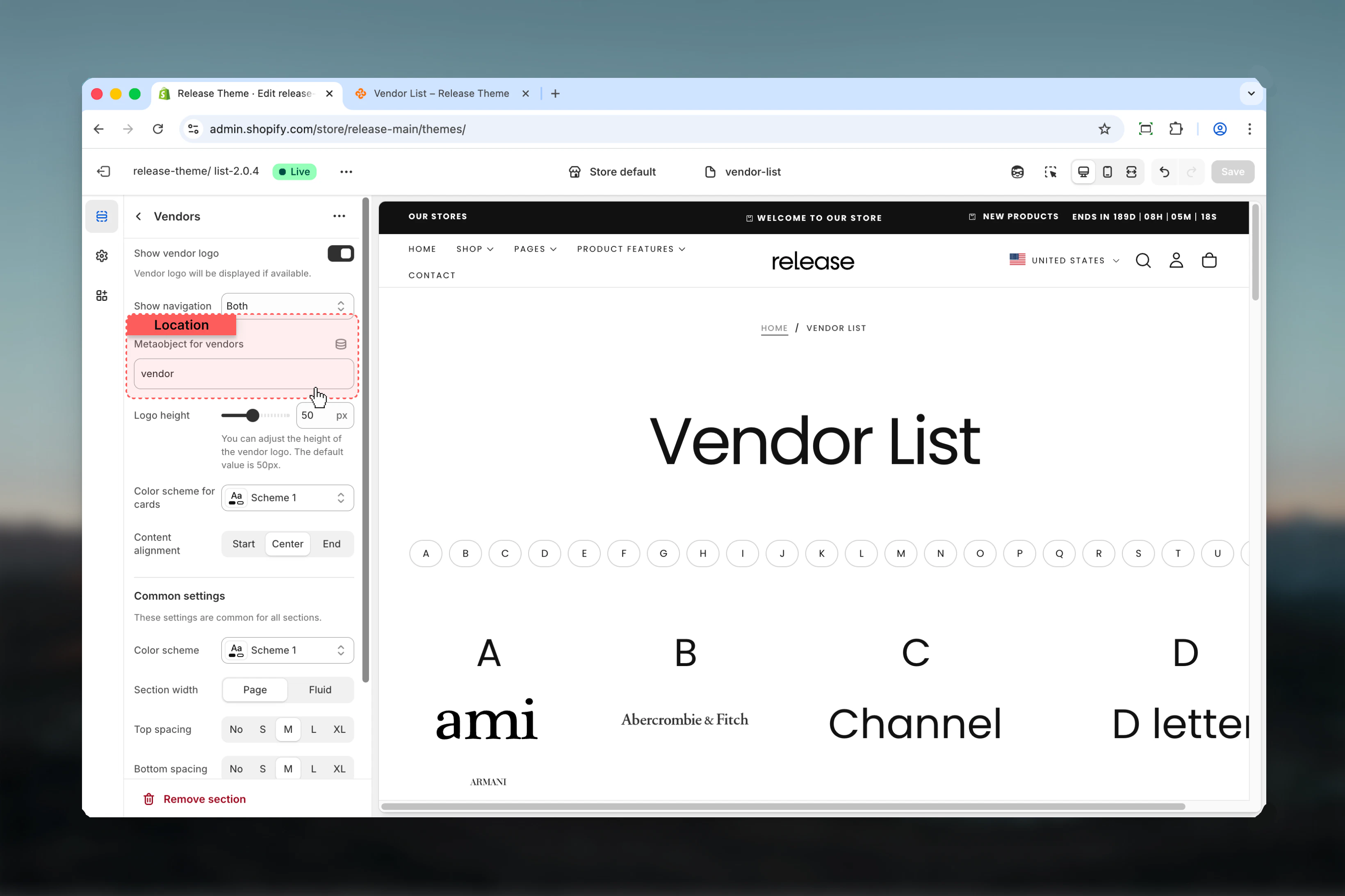The width and height of the screenshot is (1345, 896).
Task: Click the Save button
Action: tap(1232, 172)
